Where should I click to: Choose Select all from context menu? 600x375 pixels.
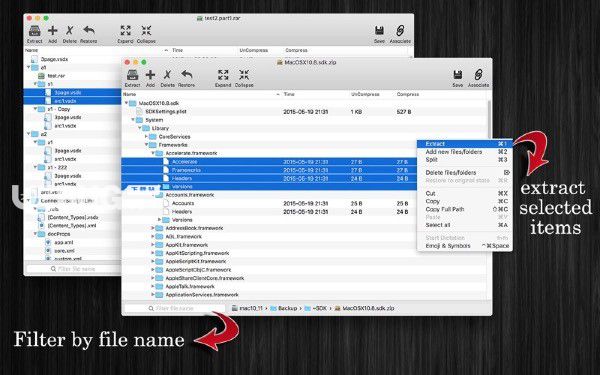click(x=465, y=225)
